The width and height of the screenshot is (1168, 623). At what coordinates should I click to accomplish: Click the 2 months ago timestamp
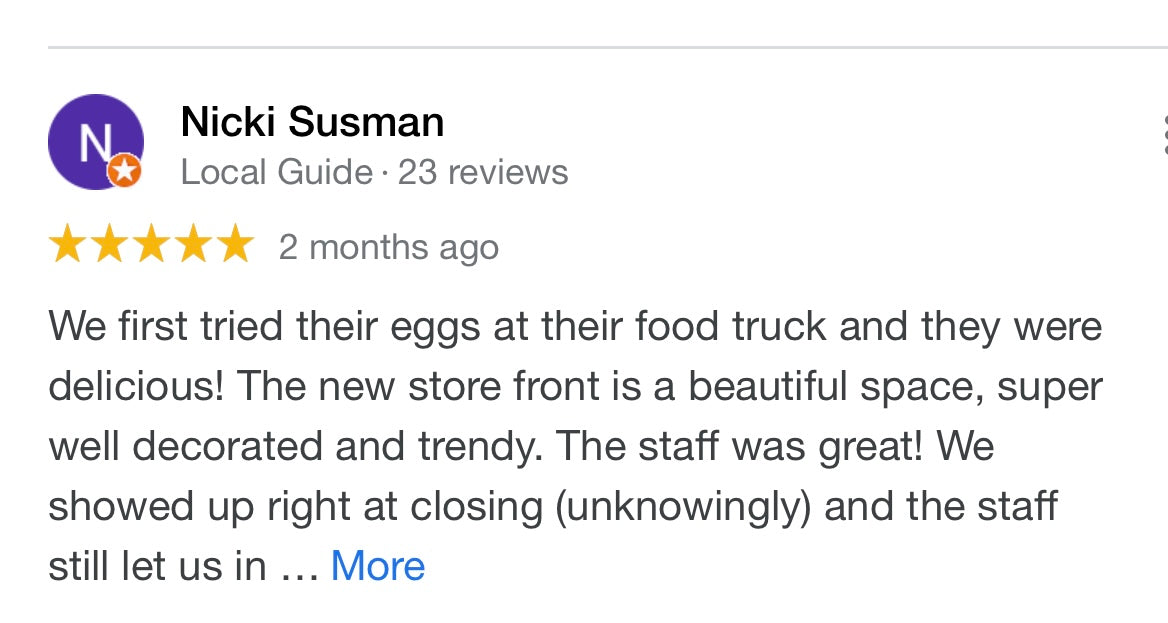tap(388, 247)
